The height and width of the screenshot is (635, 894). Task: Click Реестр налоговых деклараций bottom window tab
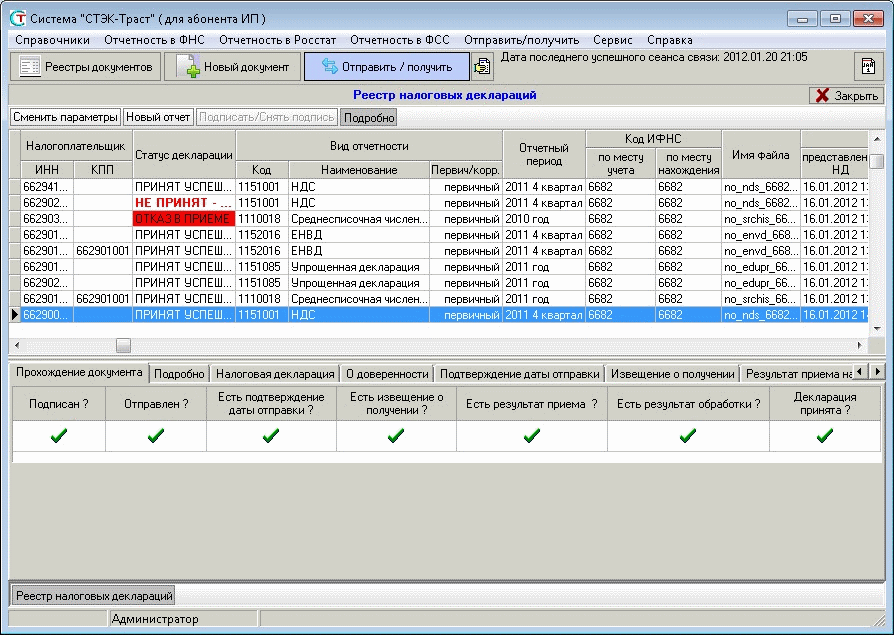coord(94,596)
